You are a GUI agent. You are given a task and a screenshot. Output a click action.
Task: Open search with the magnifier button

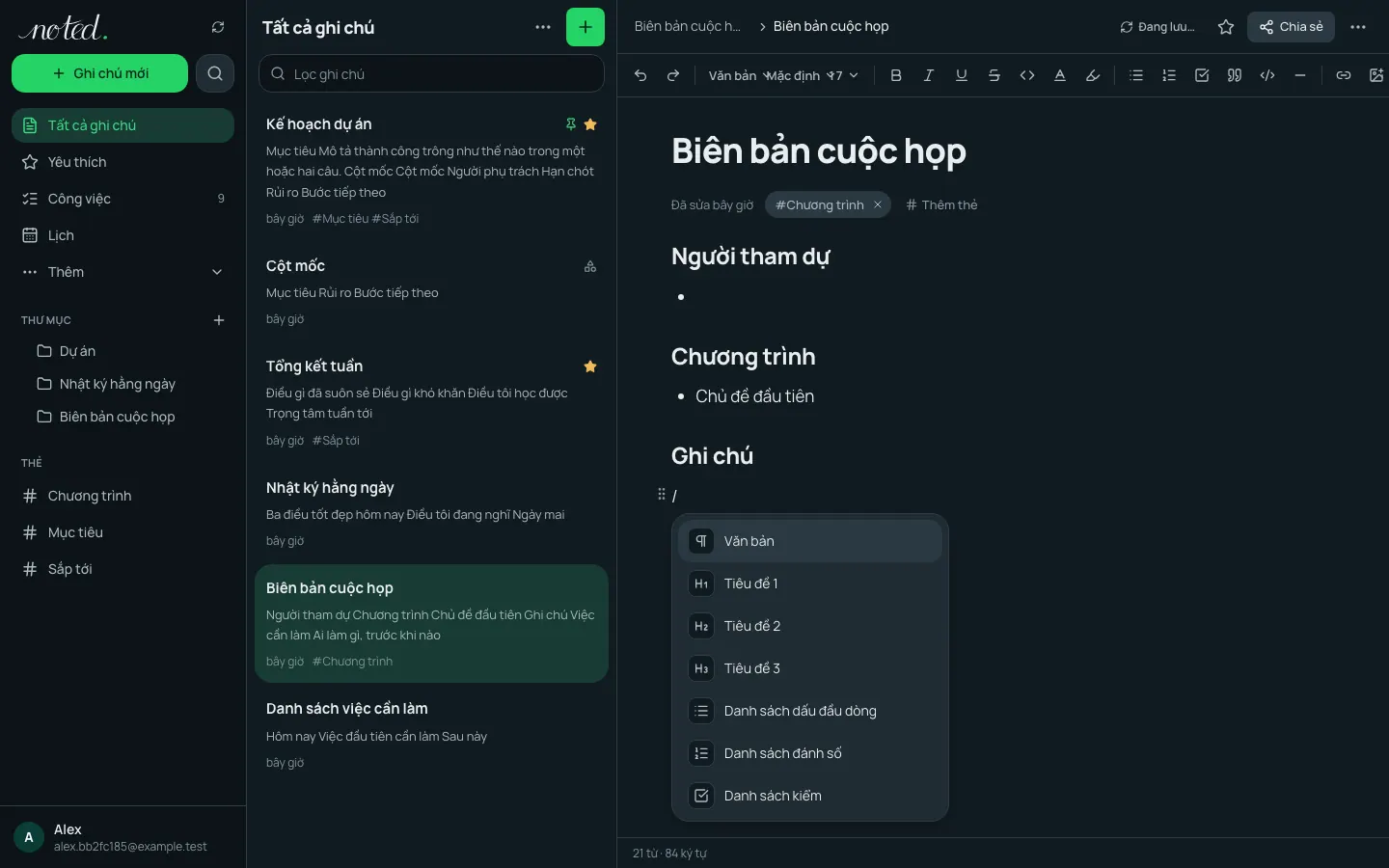tap(215, 73)
